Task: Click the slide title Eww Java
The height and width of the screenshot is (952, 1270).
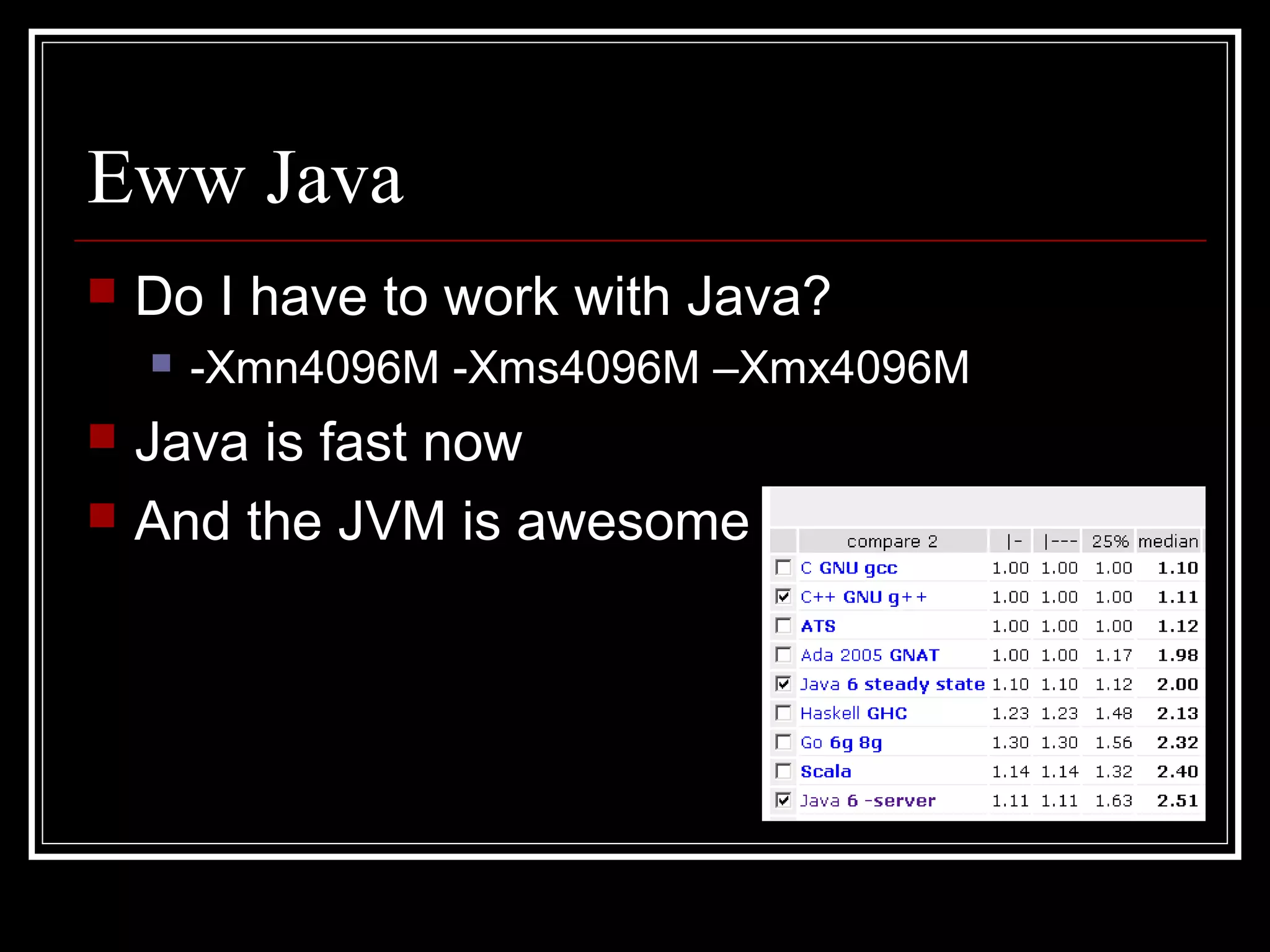Action: pyautogui.click(x=246, y=178)
